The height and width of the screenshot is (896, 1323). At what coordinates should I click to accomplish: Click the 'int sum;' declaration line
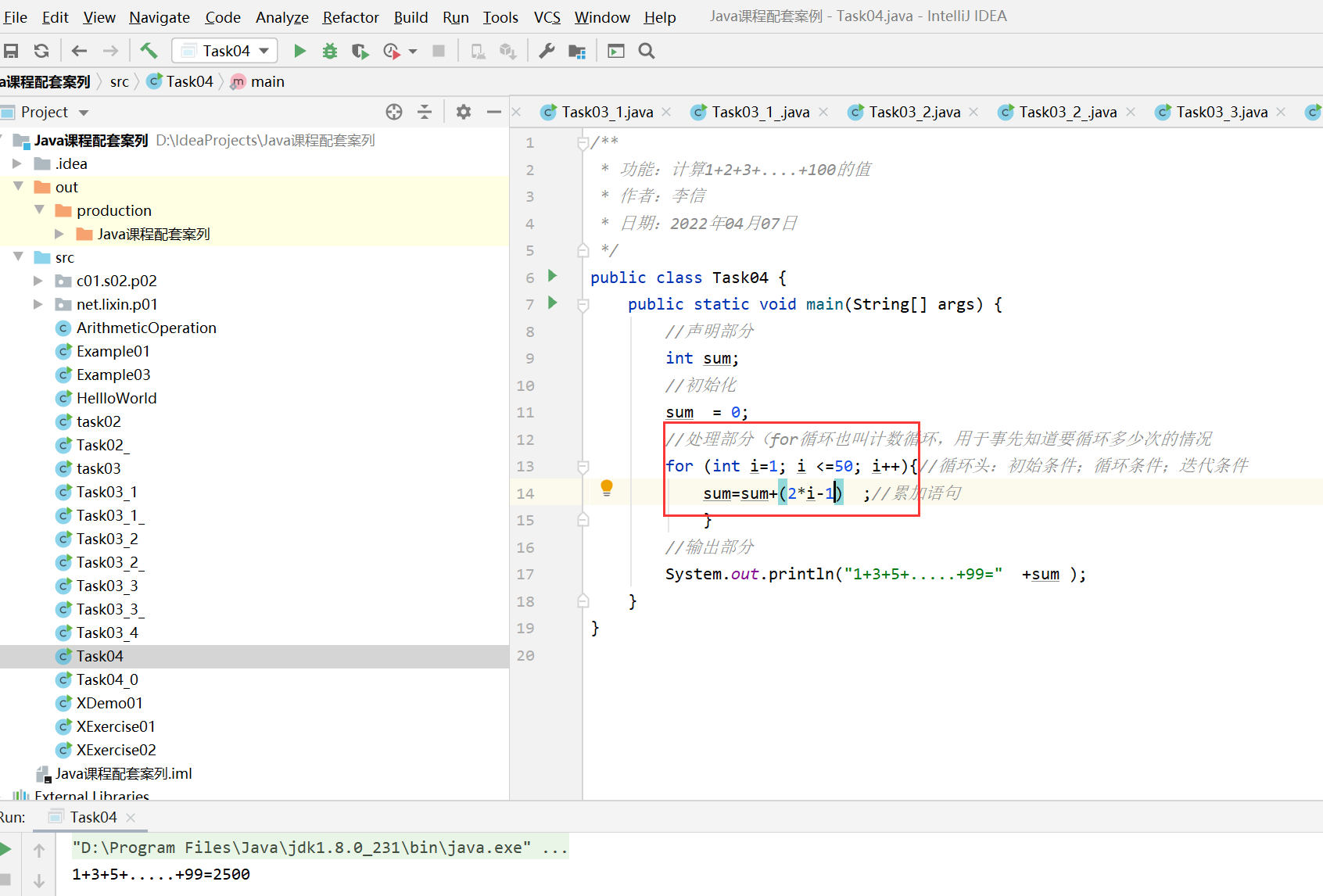point(701,358)
